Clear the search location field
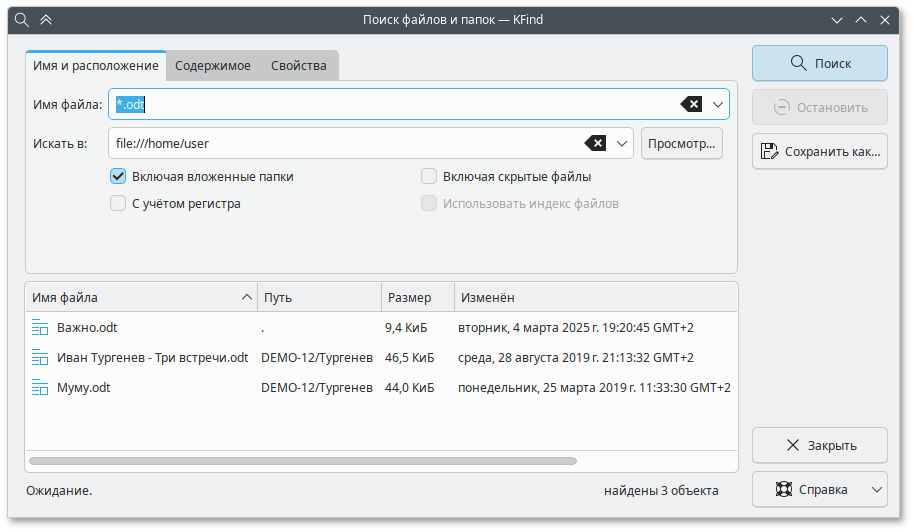913x532 pixels. [x=596, y=143]
